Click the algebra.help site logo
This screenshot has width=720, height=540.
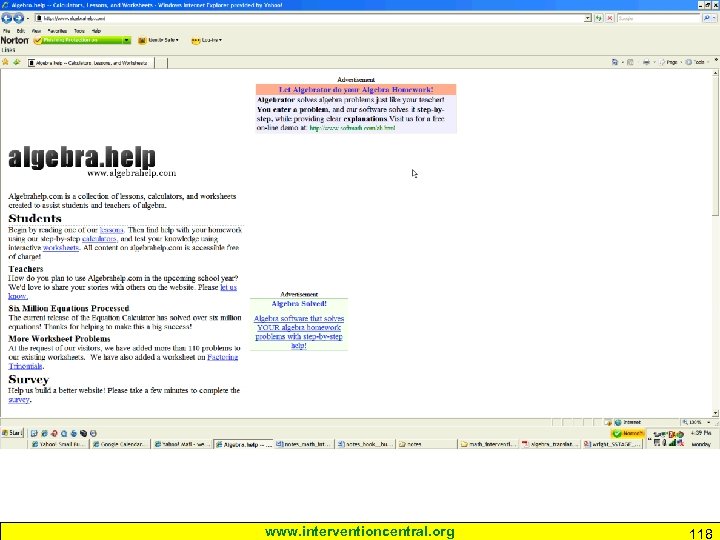click(82, 157)
